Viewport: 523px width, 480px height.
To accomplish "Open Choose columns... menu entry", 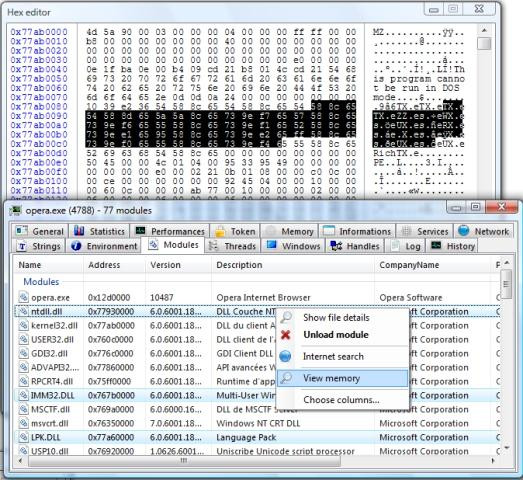I will [343, 400].
